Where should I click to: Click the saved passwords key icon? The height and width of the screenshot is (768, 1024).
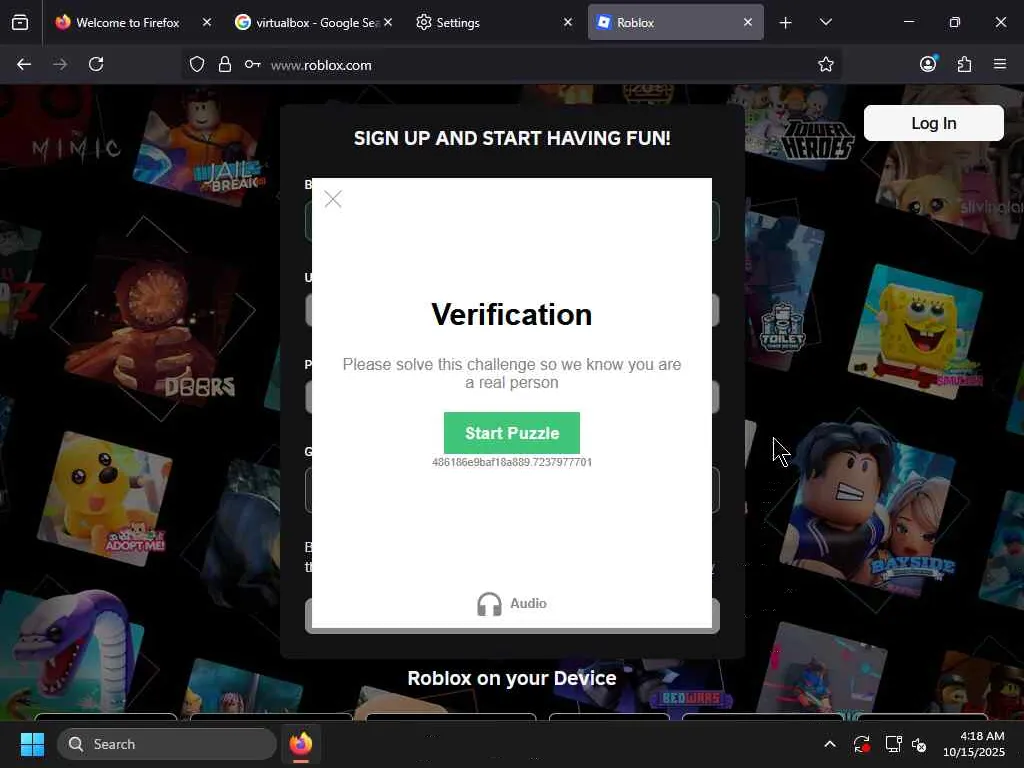(253, 64)
